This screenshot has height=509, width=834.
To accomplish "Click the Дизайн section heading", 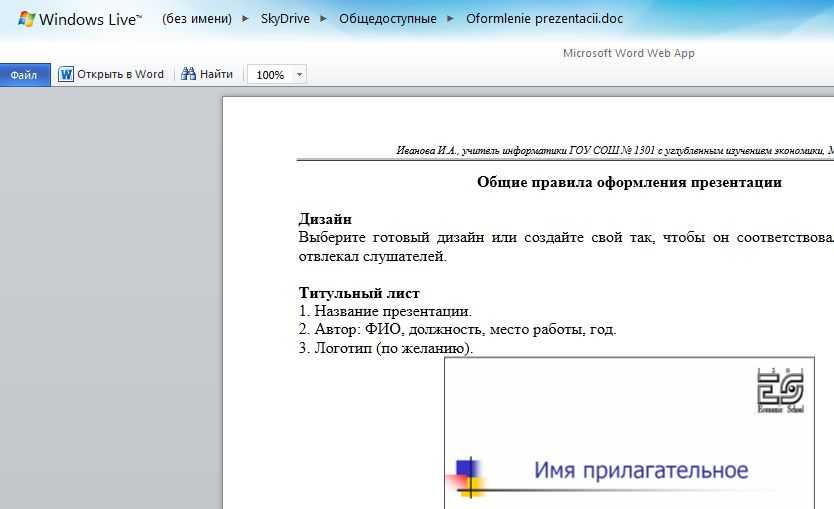I will (x=325, y=219).
